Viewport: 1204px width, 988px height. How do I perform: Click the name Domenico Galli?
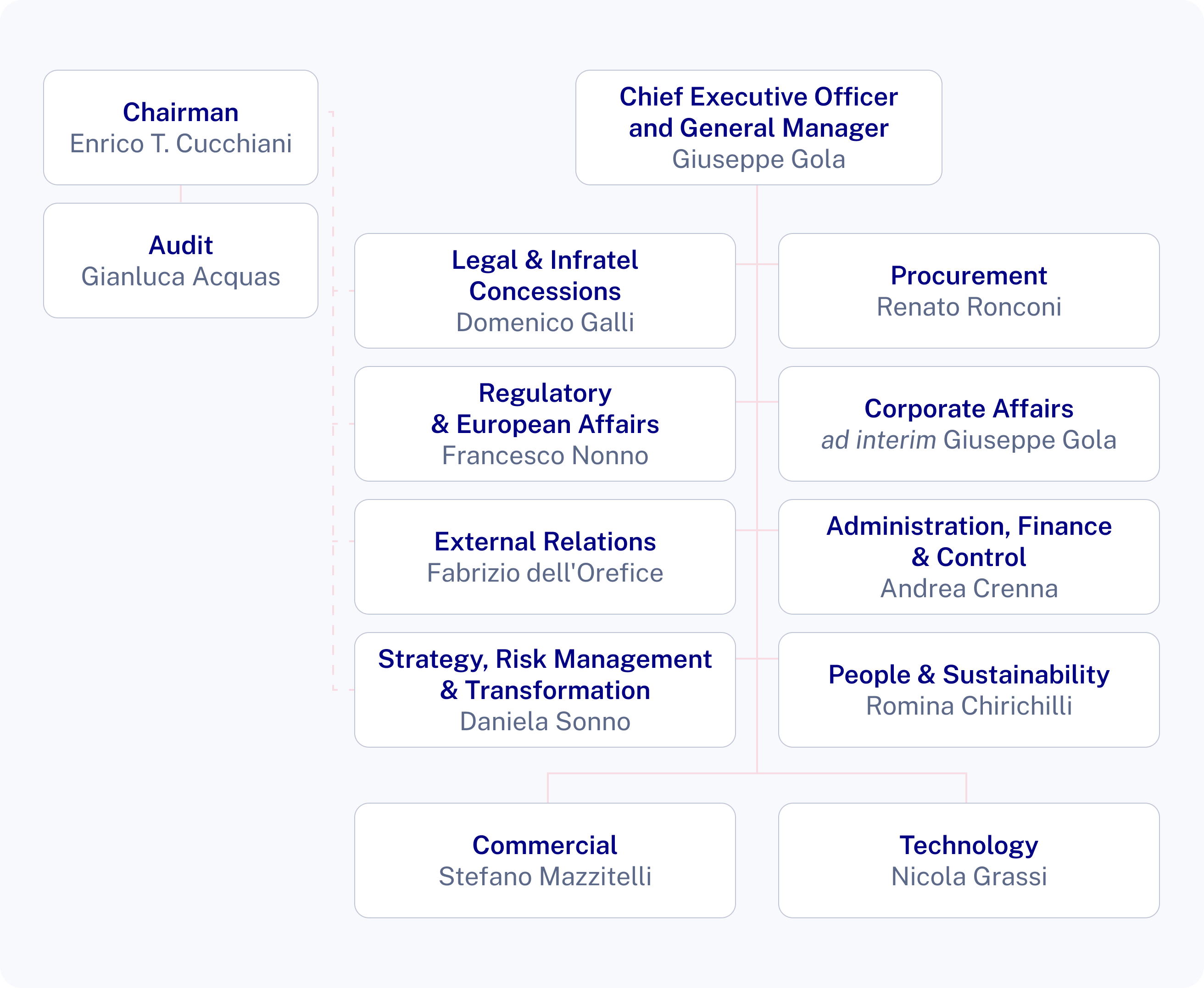(545, 323)
